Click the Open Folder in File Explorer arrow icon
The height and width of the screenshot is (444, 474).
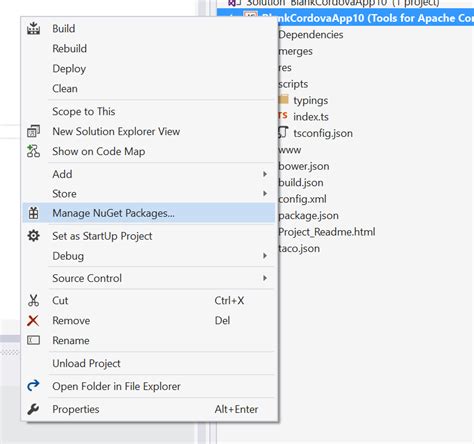[33, 386]
